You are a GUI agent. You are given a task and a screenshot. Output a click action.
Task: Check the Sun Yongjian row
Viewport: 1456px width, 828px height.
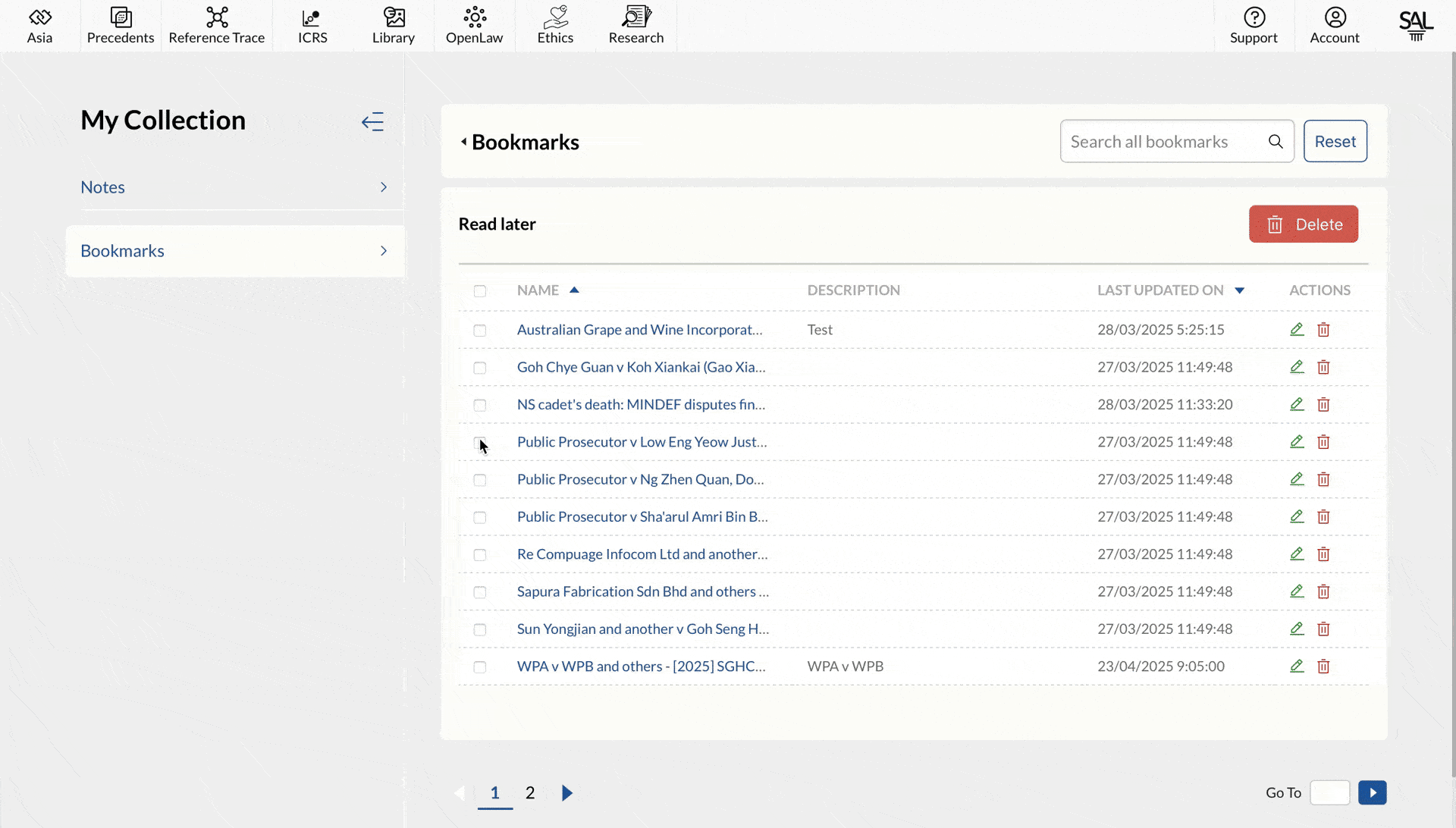click(x=480, y=629)
